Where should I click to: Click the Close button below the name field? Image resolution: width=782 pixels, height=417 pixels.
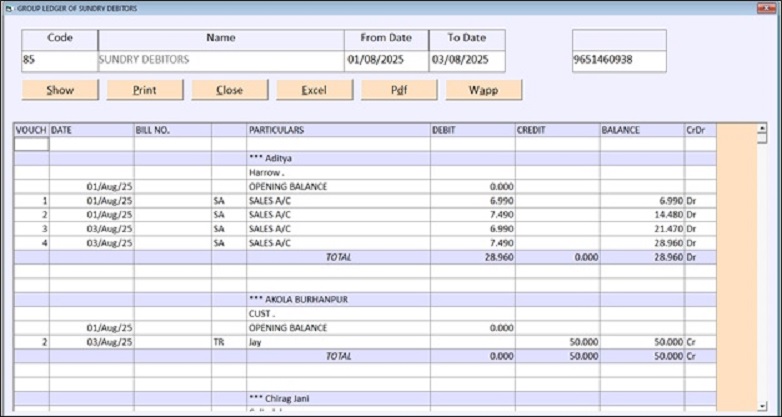229,90
